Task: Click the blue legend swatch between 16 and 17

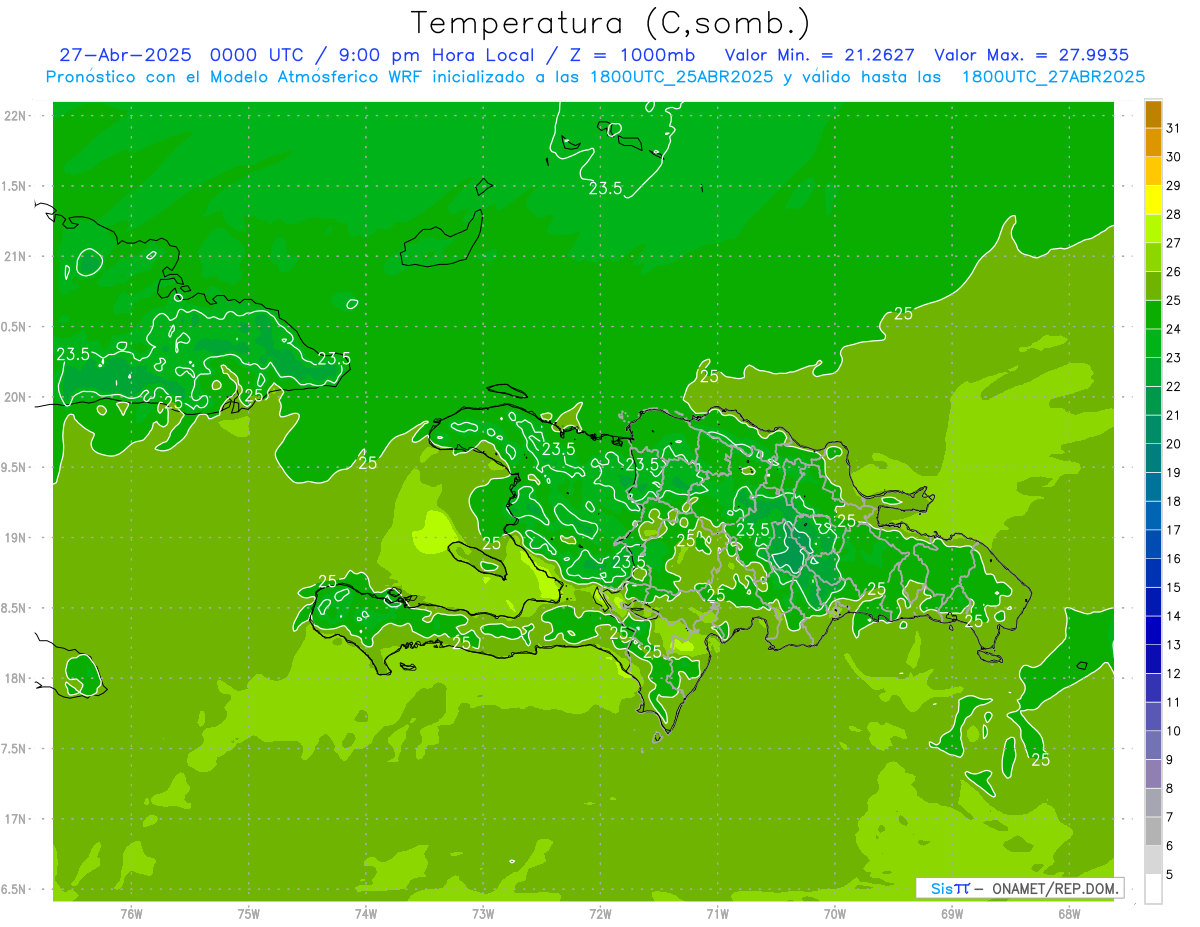Action: 1153,544
